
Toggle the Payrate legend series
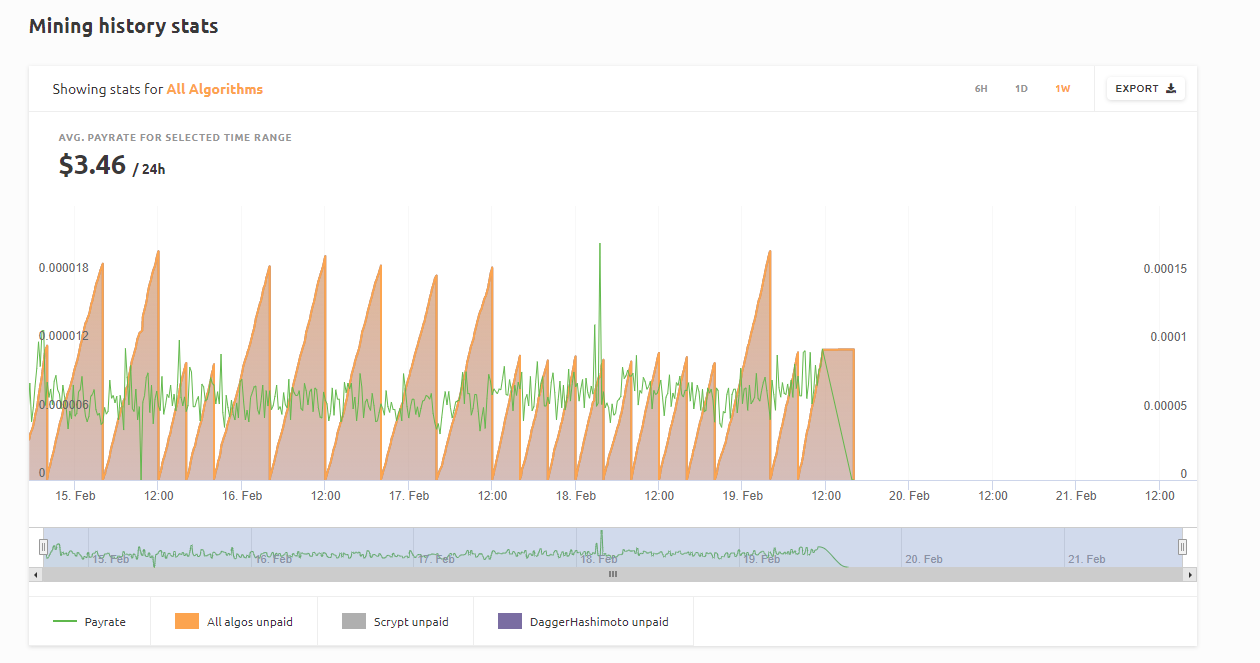coord(90,622)
